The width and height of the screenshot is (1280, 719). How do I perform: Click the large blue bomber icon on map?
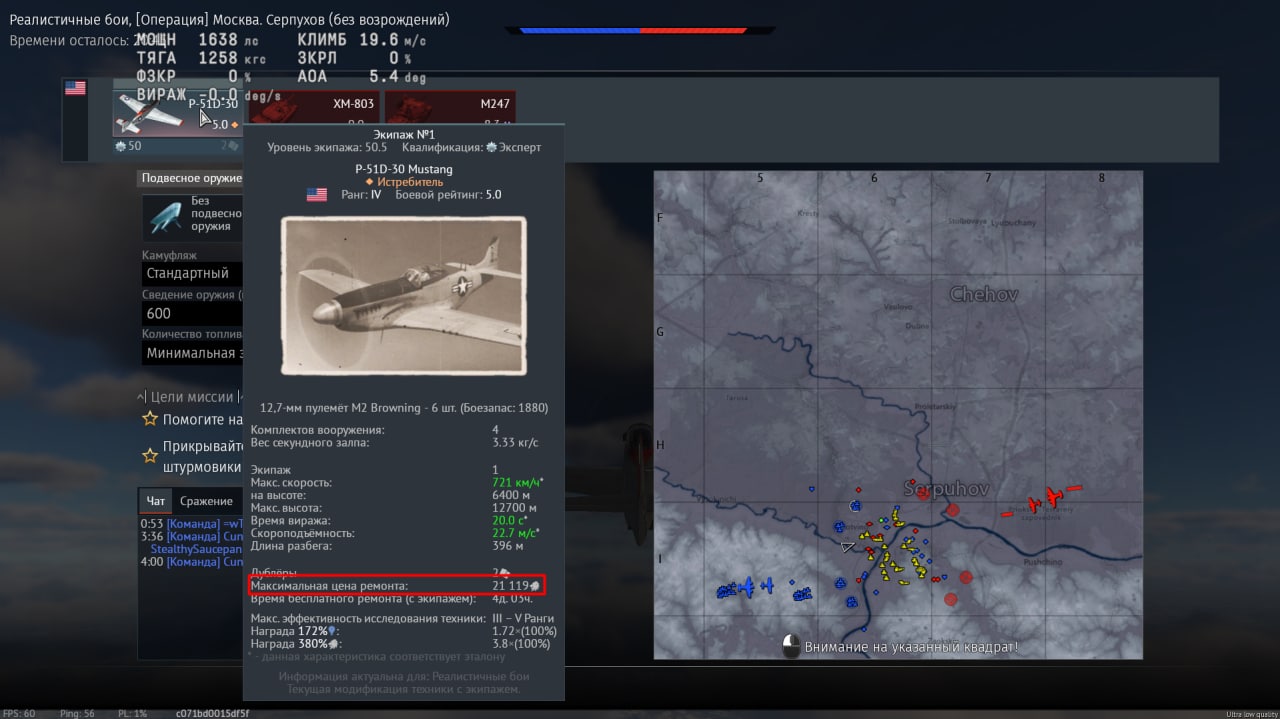746,587
